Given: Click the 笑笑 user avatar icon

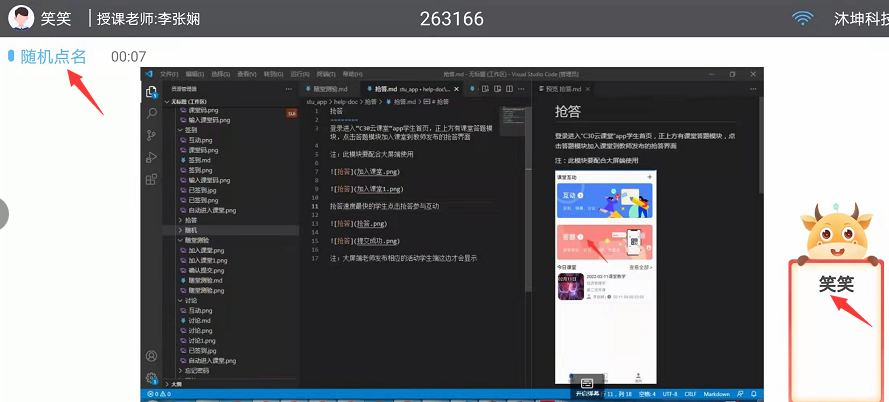Looking at the screenshot, I should pos(20,18).
